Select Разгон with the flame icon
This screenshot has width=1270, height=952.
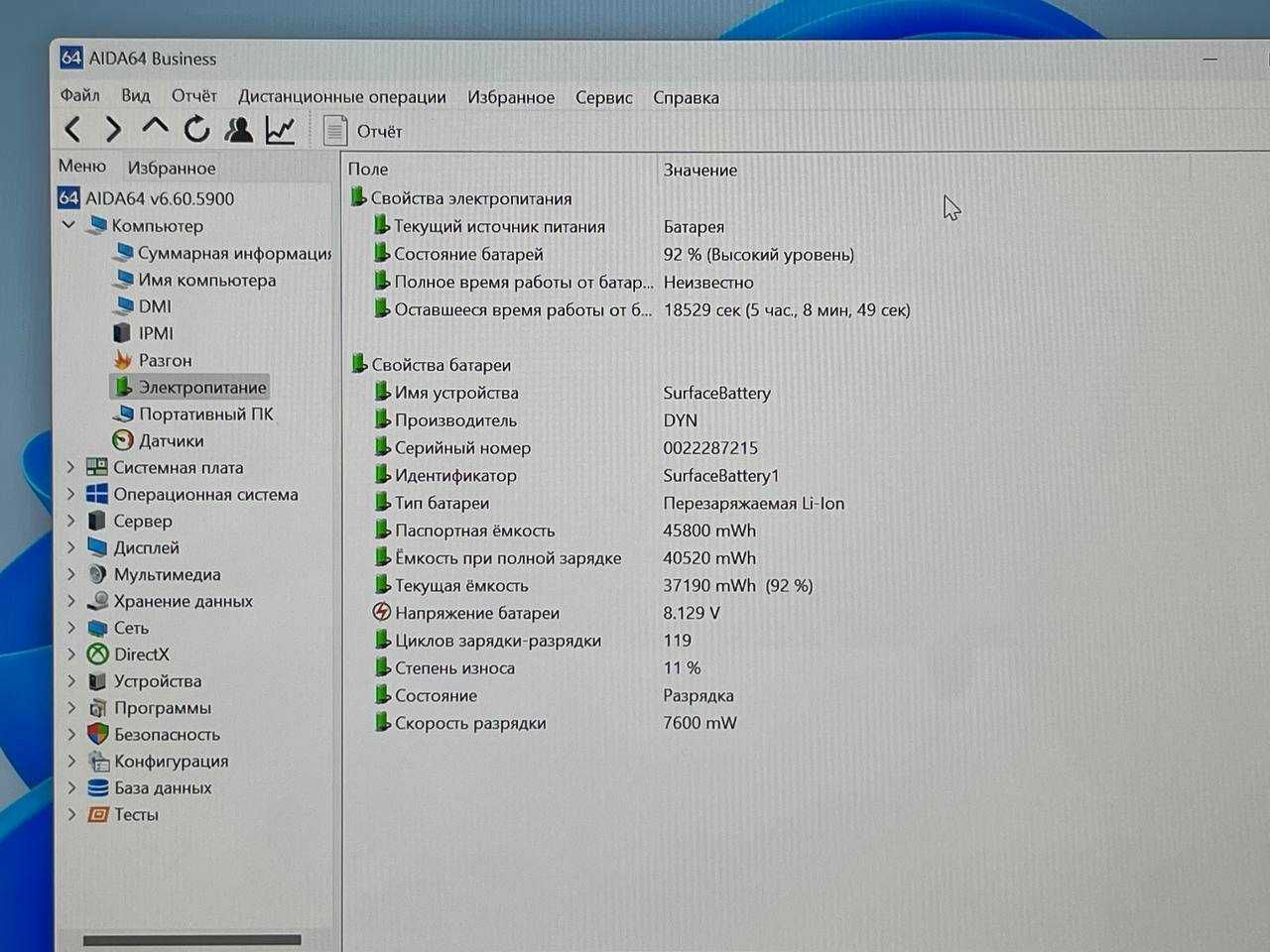152,360
